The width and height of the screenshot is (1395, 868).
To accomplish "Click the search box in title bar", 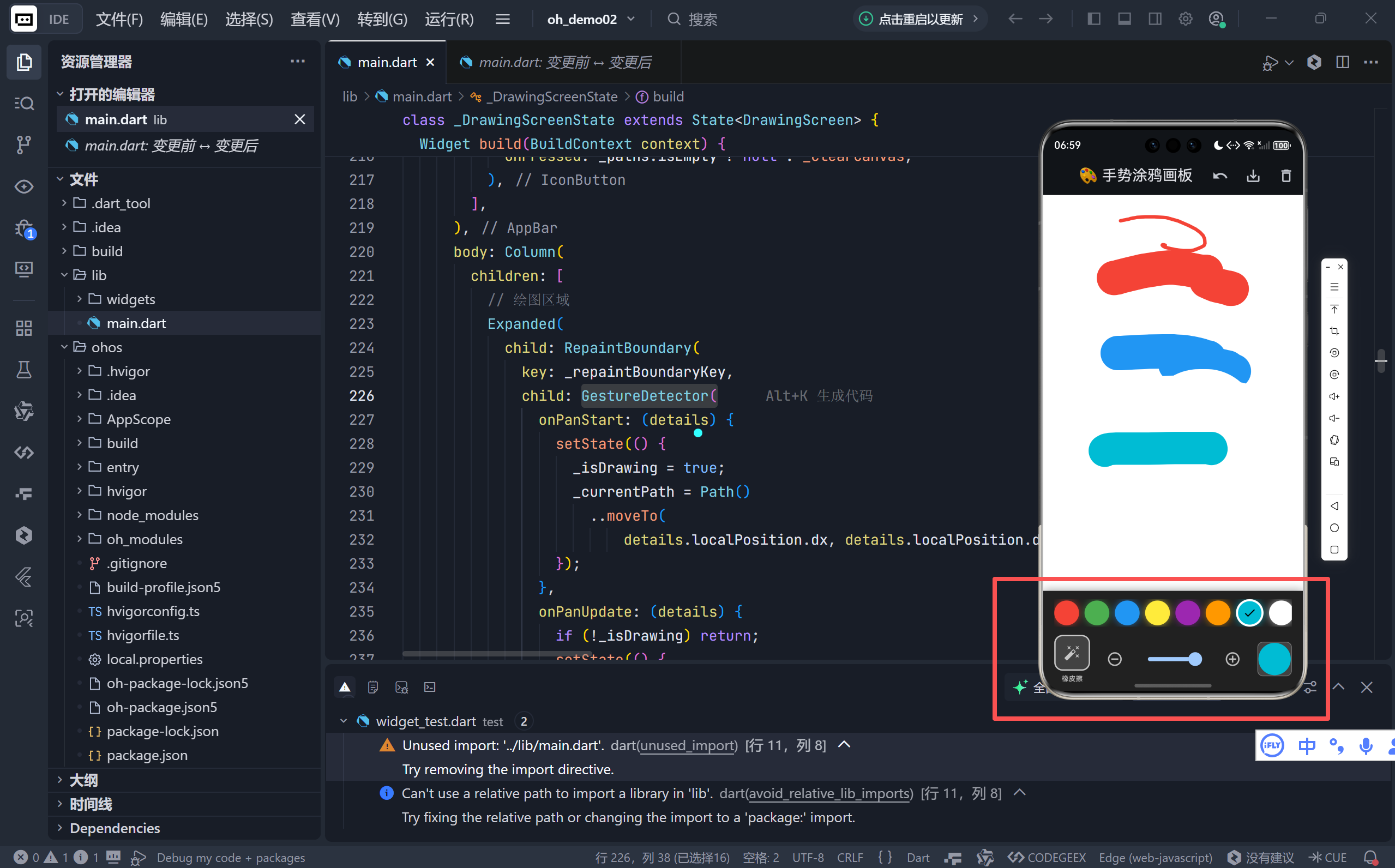I will pos(702,19).
